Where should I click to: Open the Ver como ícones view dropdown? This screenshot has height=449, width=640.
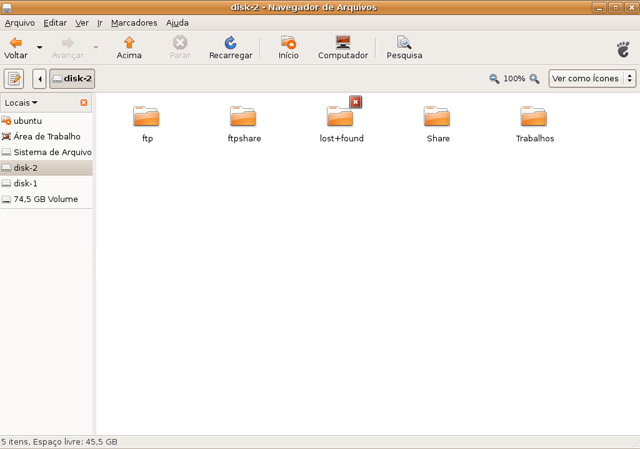click(x=592, y=78)
